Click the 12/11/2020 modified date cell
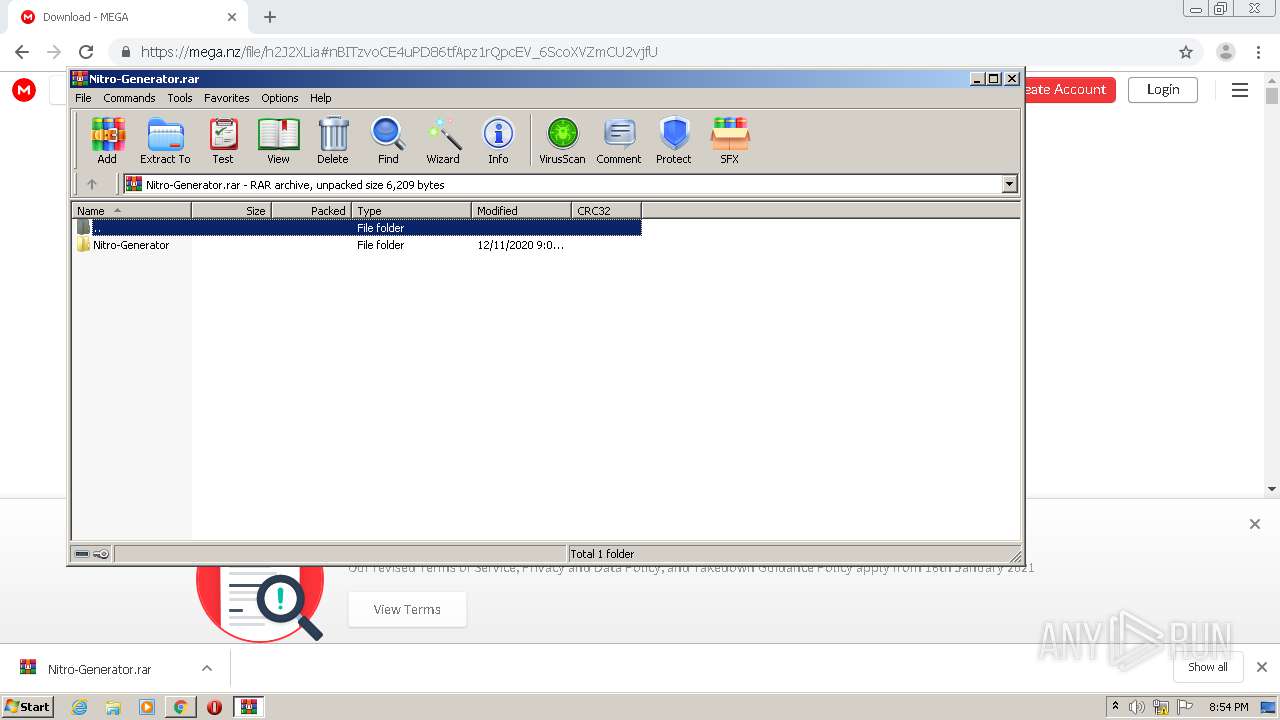 (x=520, y=244)
